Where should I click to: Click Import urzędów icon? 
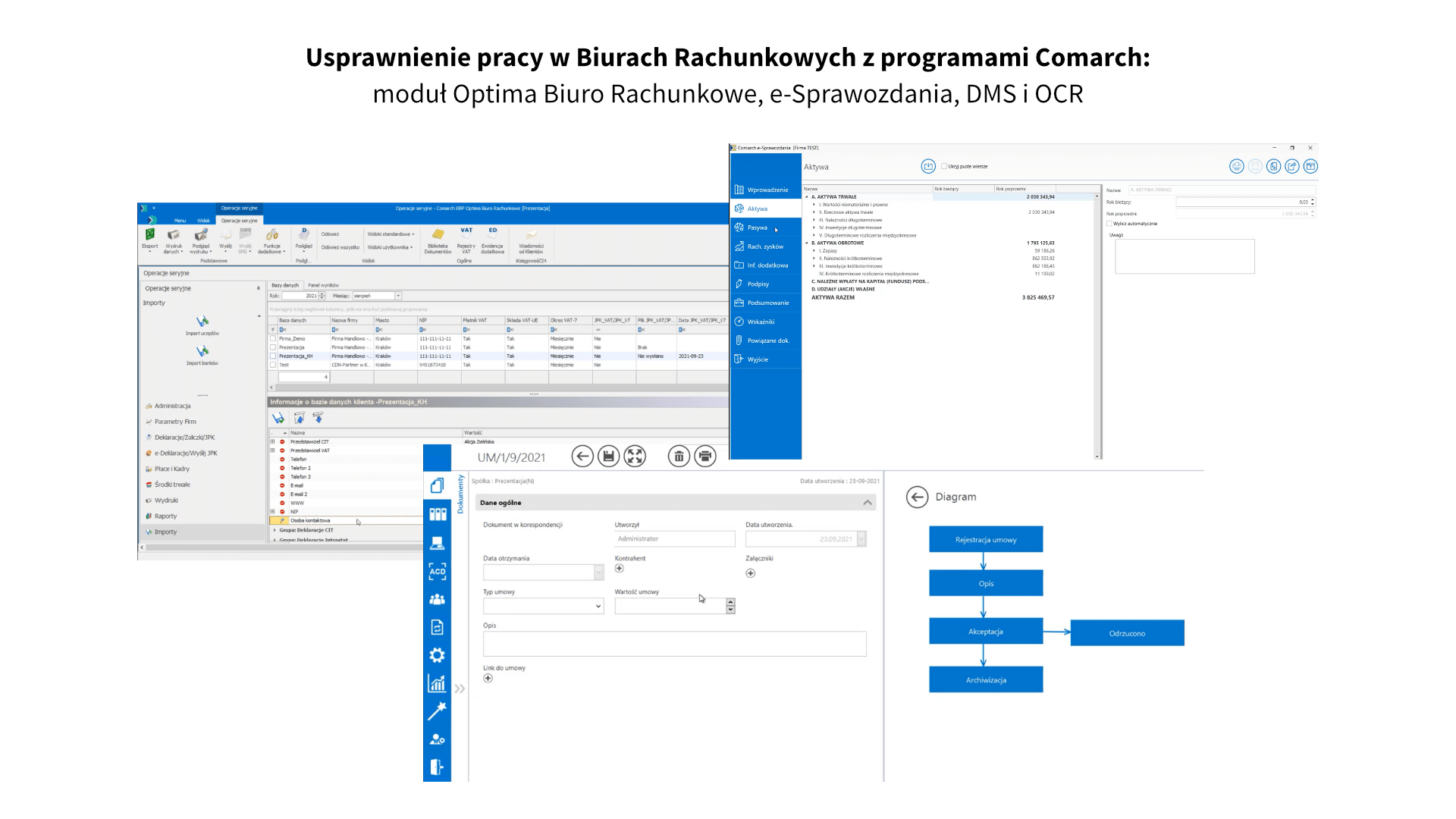202,326
